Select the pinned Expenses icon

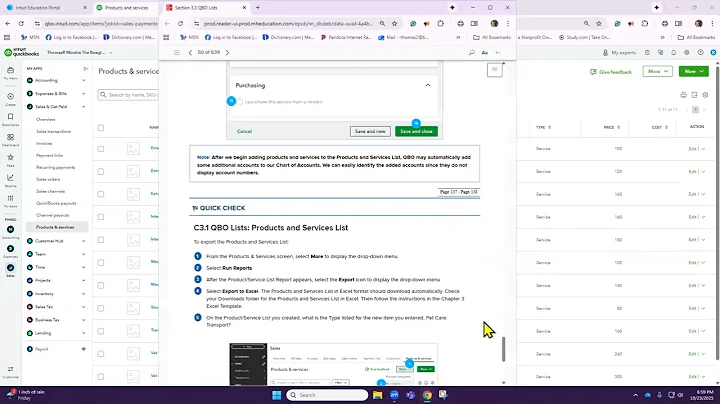tap(10, 249)
